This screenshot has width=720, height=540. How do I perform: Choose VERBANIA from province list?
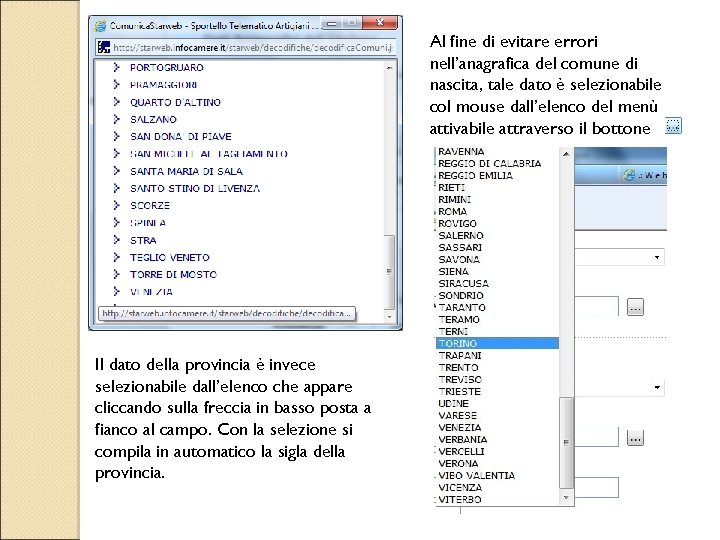(462, 439)
